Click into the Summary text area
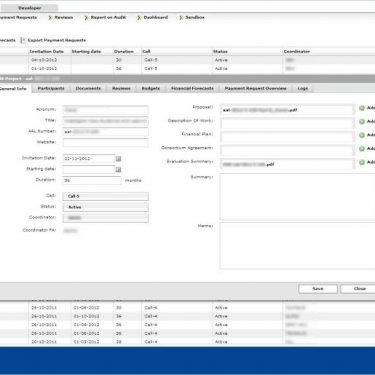This screenshot has width=375, height=375. click(x=297, y=197)
